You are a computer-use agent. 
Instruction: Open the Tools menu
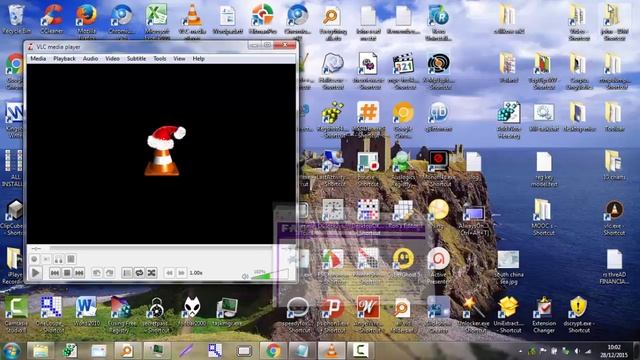(x=160, y=59)
